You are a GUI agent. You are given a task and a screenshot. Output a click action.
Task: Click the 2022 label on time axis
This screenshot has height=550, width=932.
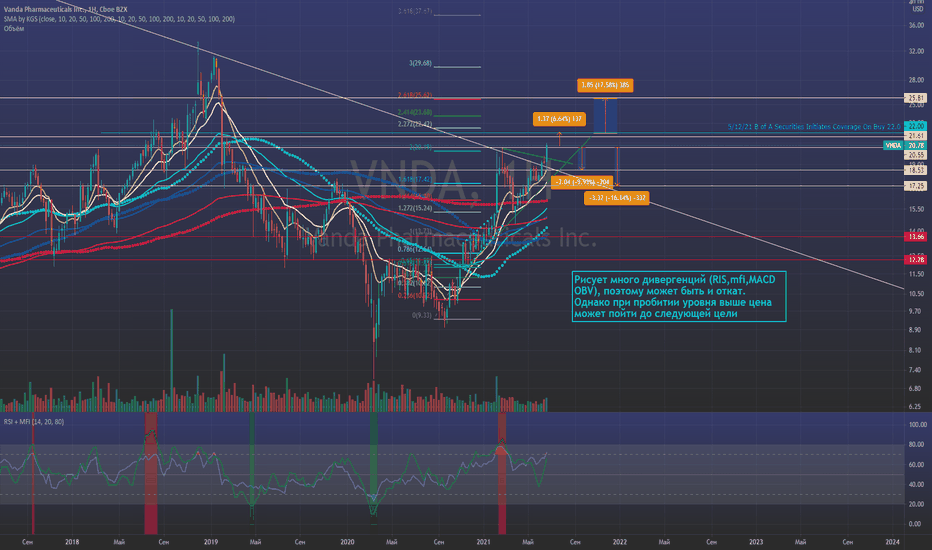tap(620, 542)
